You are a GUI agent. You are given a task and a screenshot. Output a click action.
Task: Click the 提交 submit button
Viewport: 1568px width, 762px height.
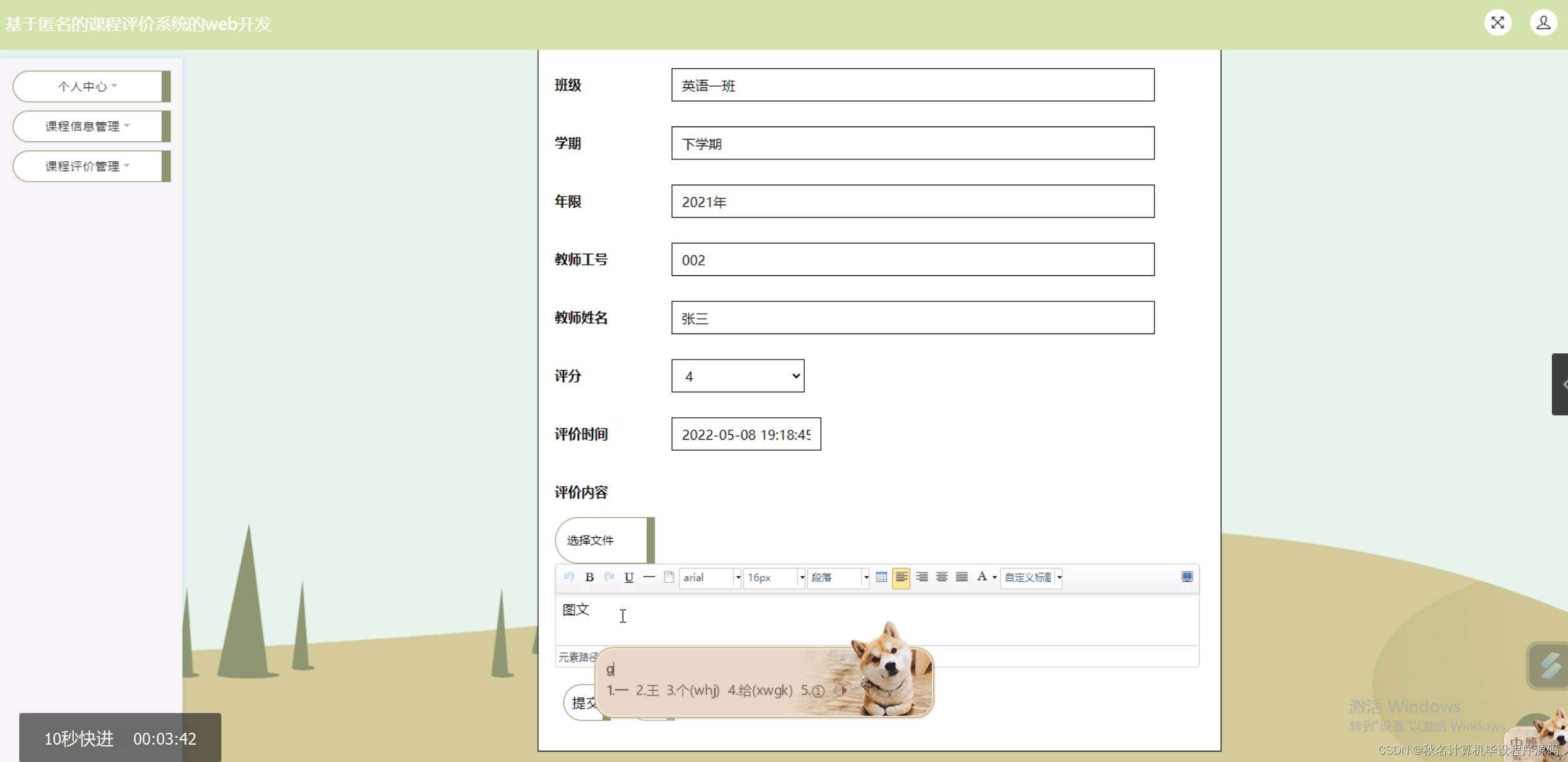click(x=582, y=702)
